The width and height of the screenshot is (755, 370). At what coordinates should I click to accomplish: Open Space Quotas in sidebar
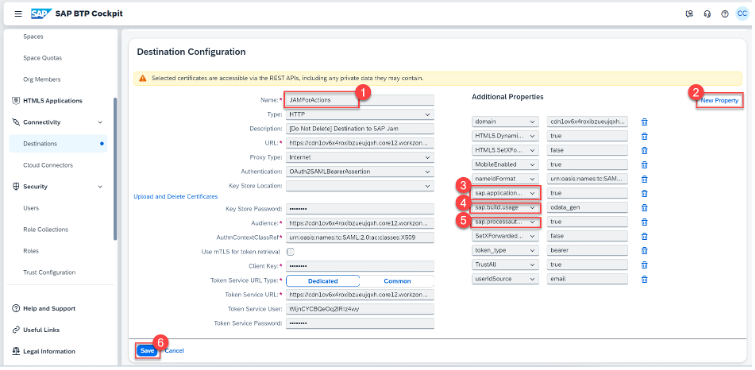[42, 58]
